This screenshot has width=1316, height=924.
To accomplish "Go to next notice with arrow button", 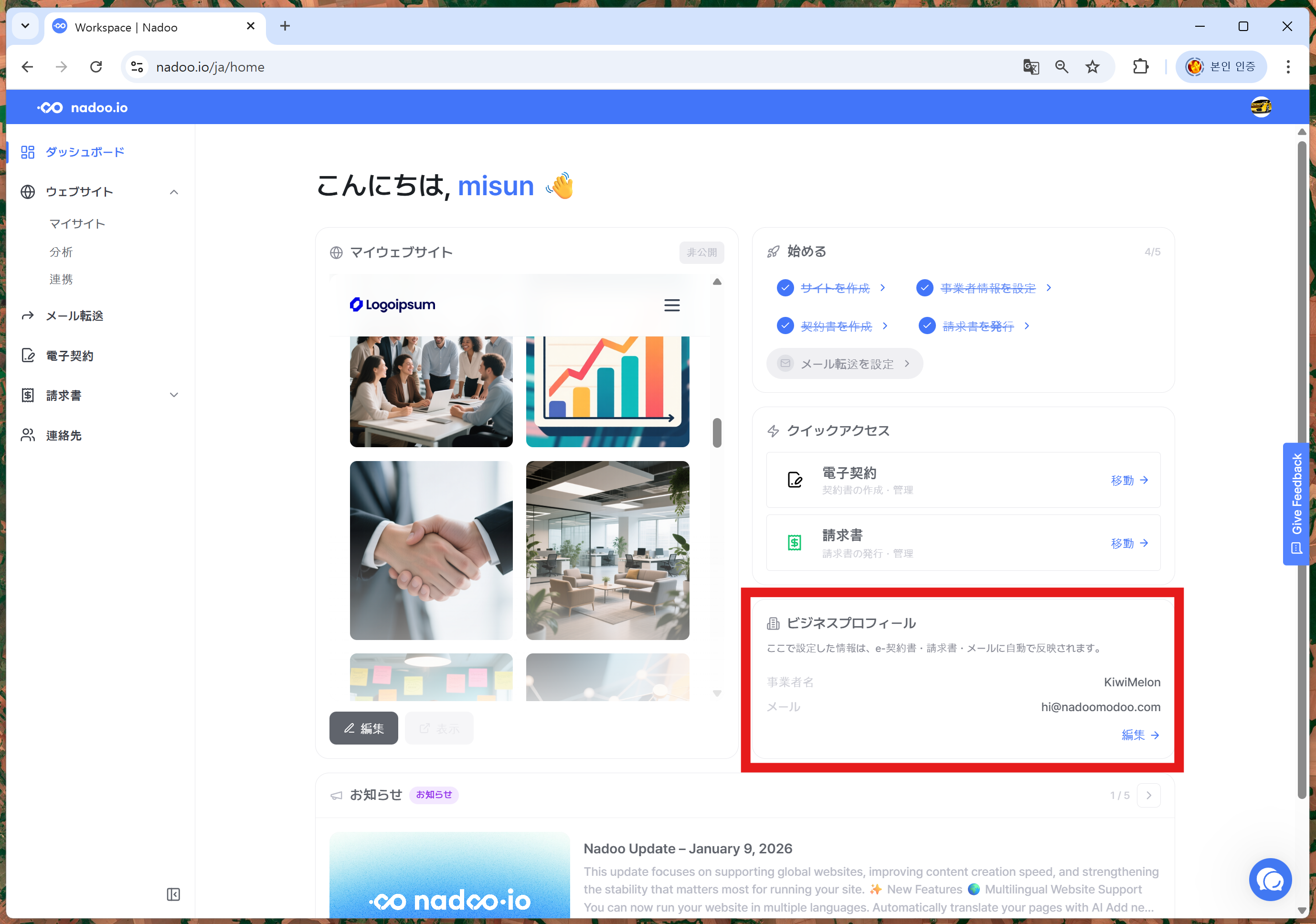I will [x=1148, y=795].
